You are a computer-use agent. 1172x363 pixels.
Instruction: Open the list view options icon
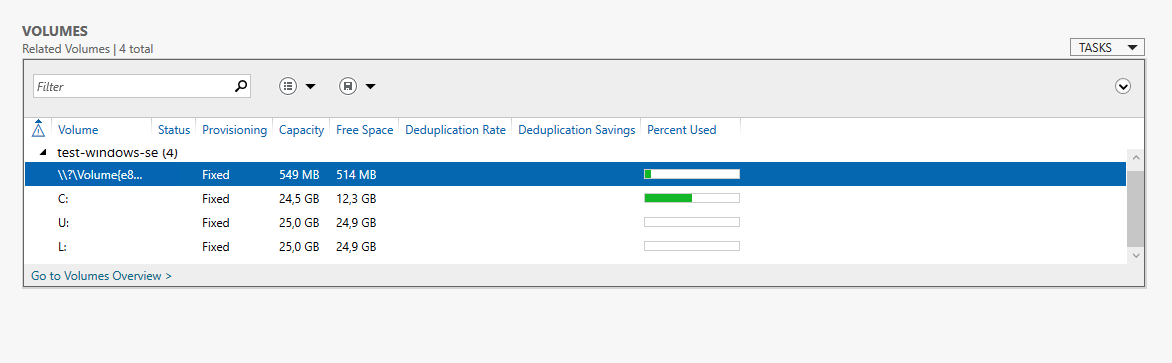pyautogui.click(x=289, y=87)
